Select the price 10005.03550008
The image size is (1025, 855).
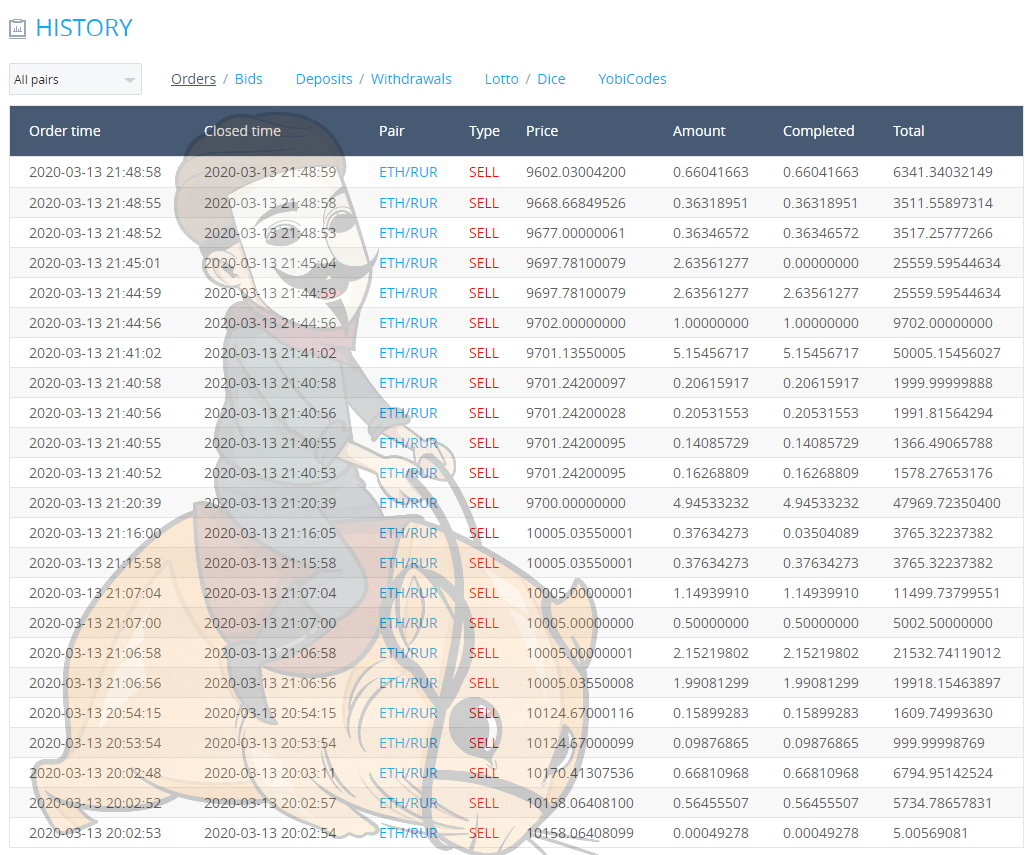point(580,683)
